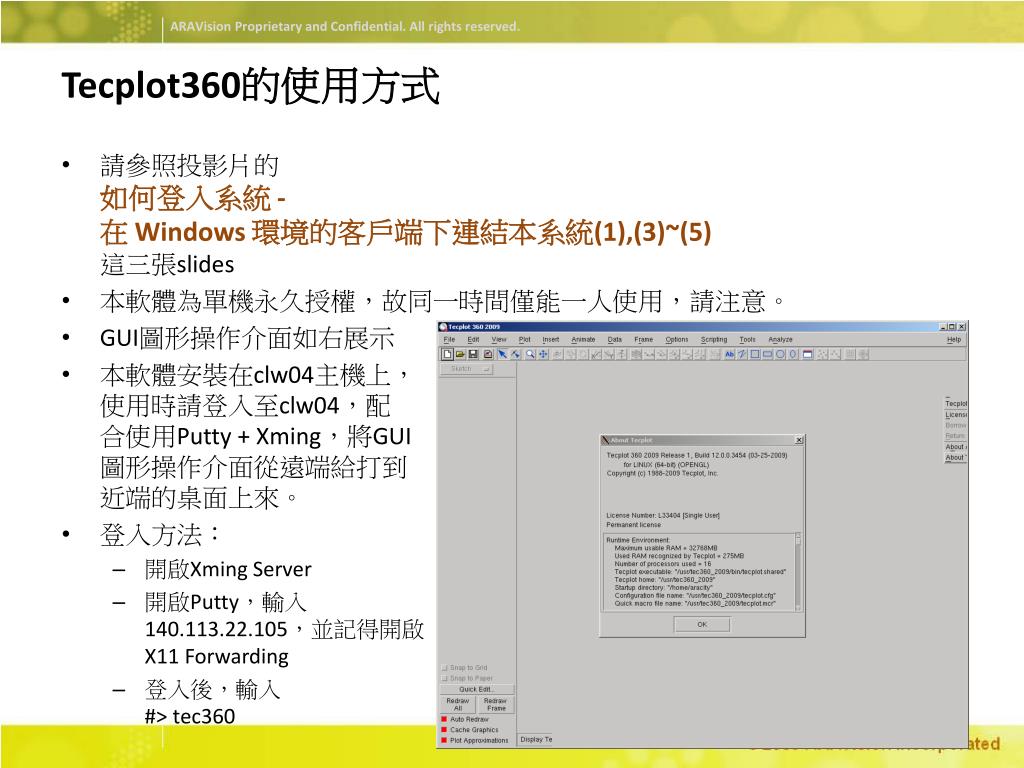Screen dimensions: 1024x768
Task: Click the Redraw Frame button
Action: [x=496, y=704]
